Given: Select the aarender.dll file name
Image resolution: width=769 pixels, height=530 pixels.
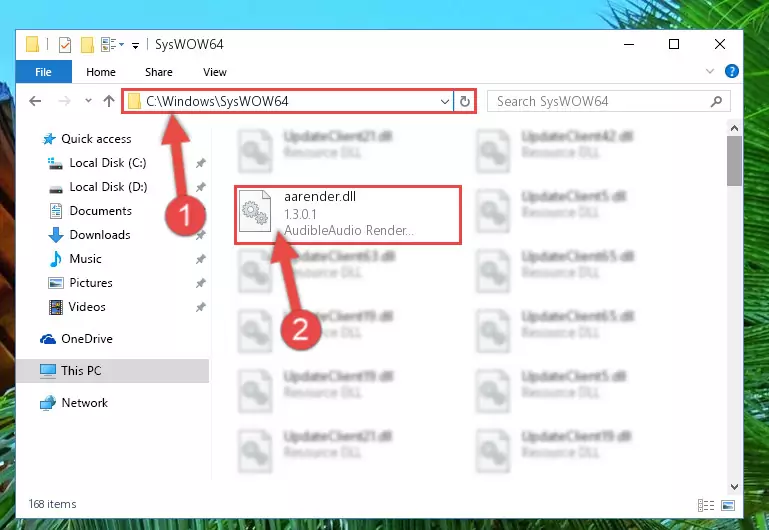Looking at the screenshot, I should (x=320, y=197).
